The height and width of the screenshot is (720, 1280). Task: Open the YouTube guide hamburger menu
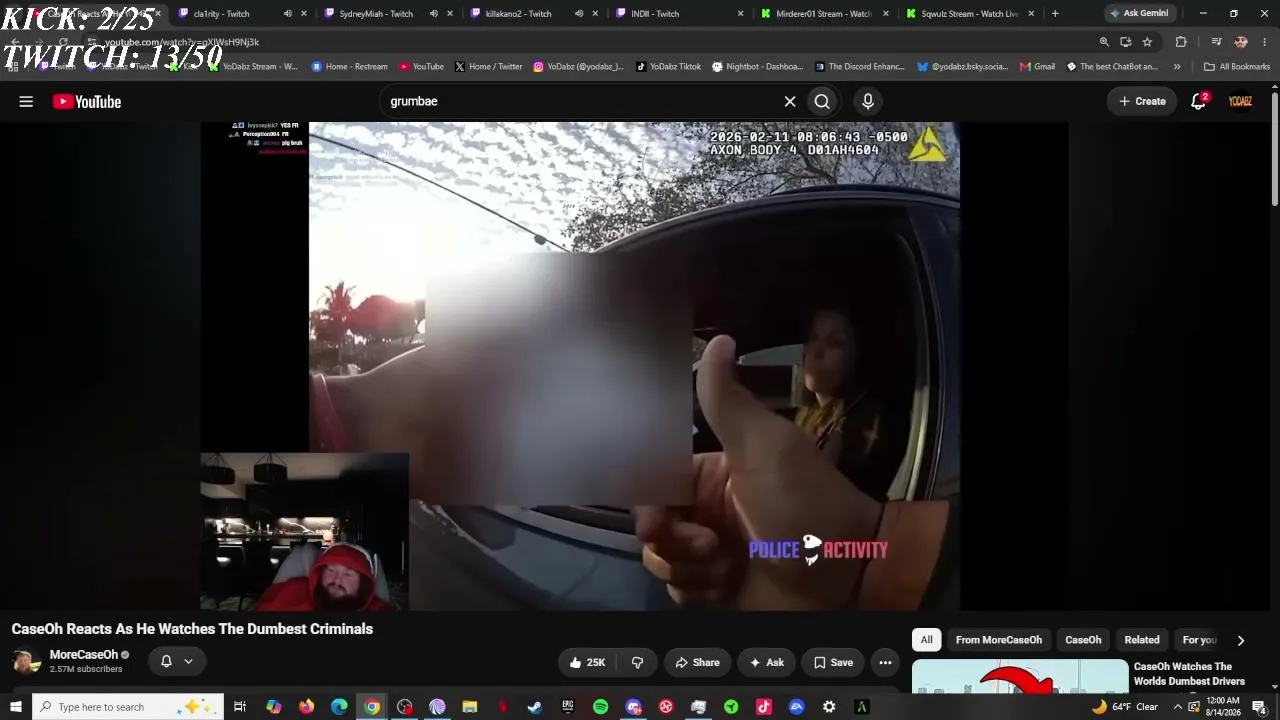pyautogui.click(x=26, y=101)
